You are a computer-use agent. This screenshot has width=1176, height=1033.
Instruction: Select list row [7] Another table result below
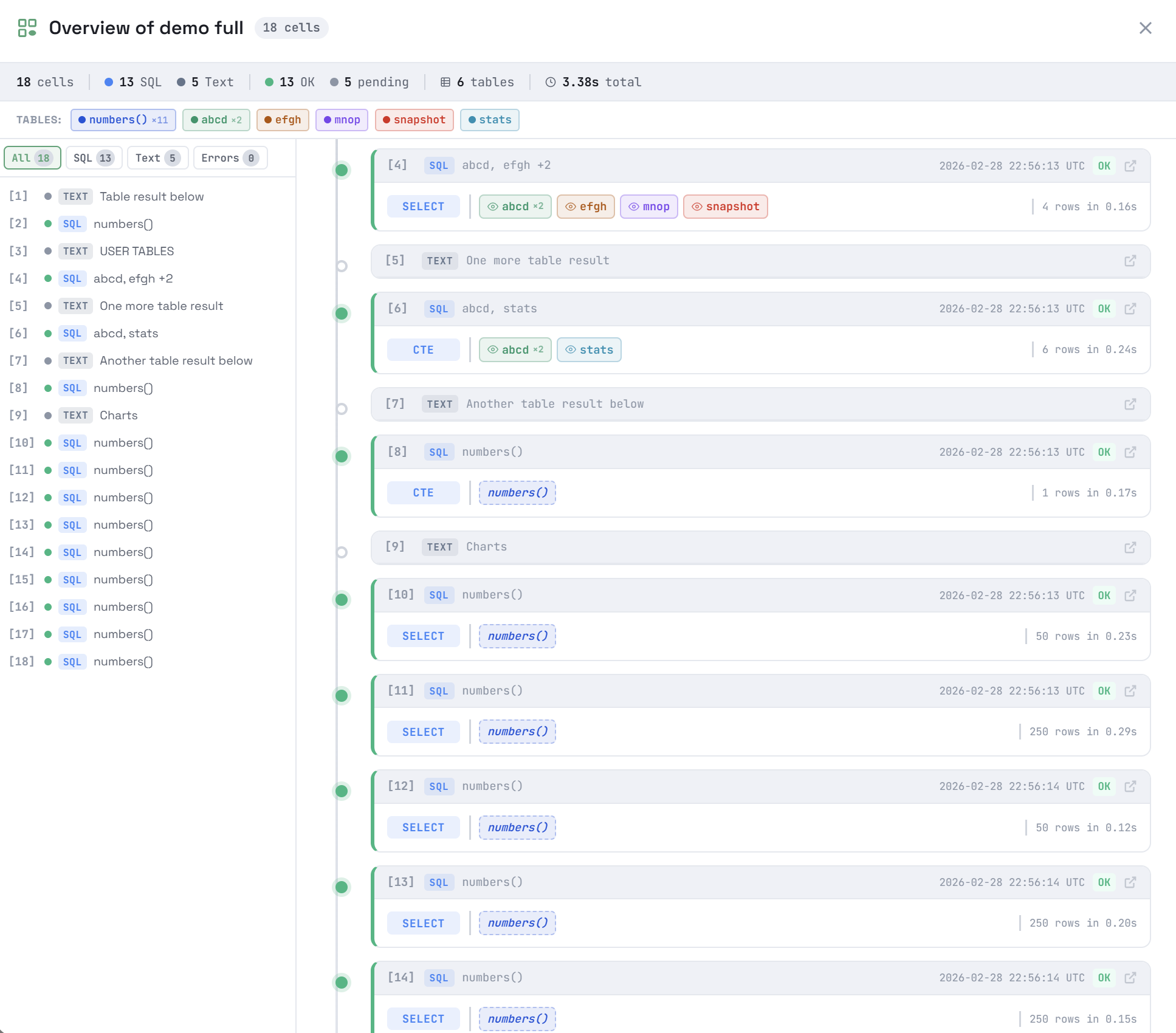[x=148, y=360]
